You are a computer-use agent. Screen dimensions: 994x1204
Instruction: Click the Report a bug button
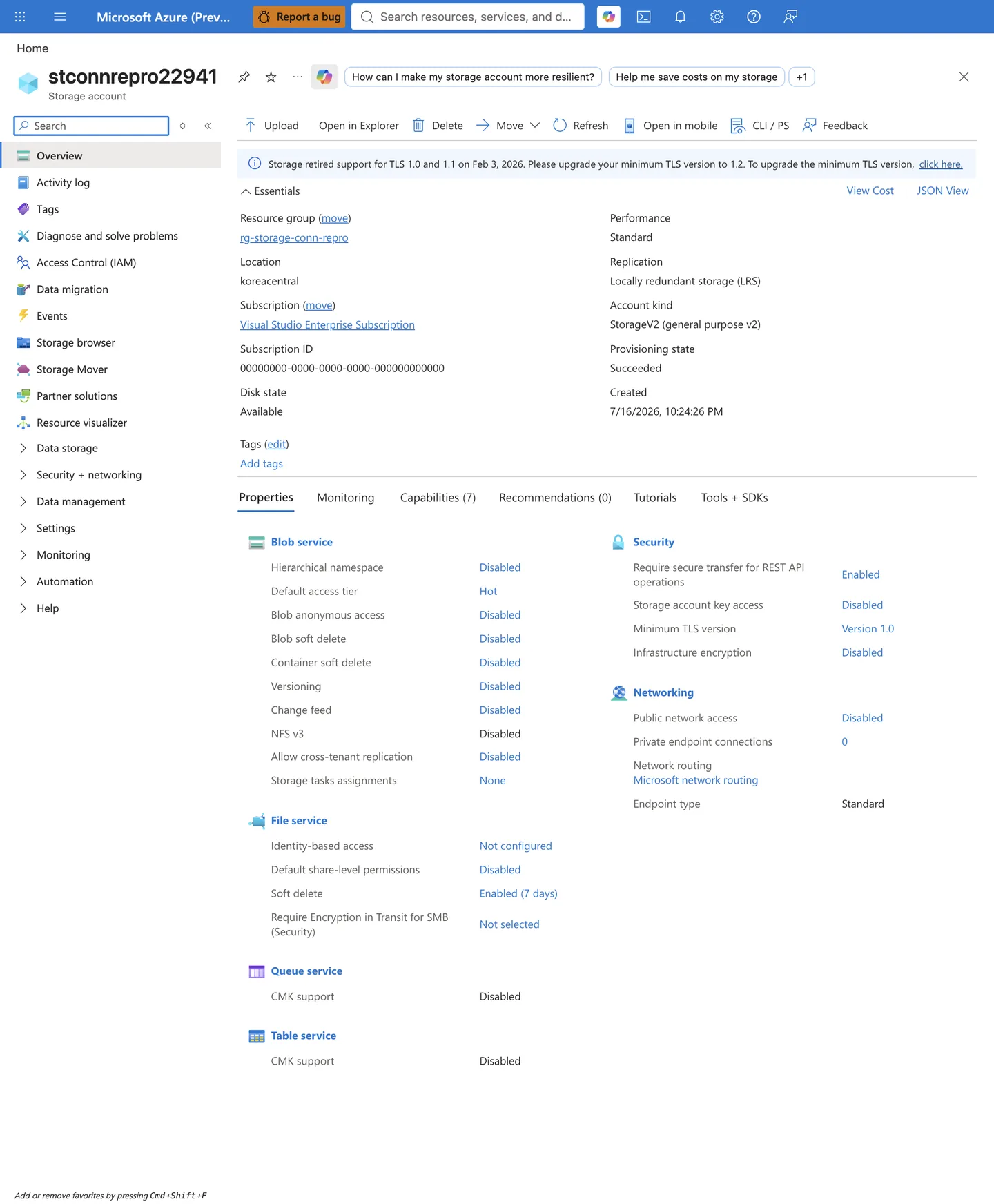(300, 17)
